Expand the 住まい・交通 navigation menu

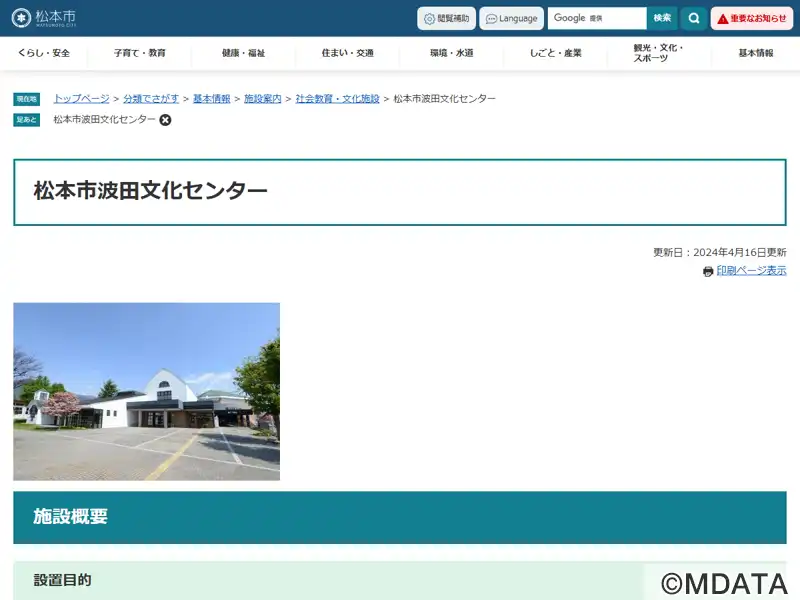point(348,53)
